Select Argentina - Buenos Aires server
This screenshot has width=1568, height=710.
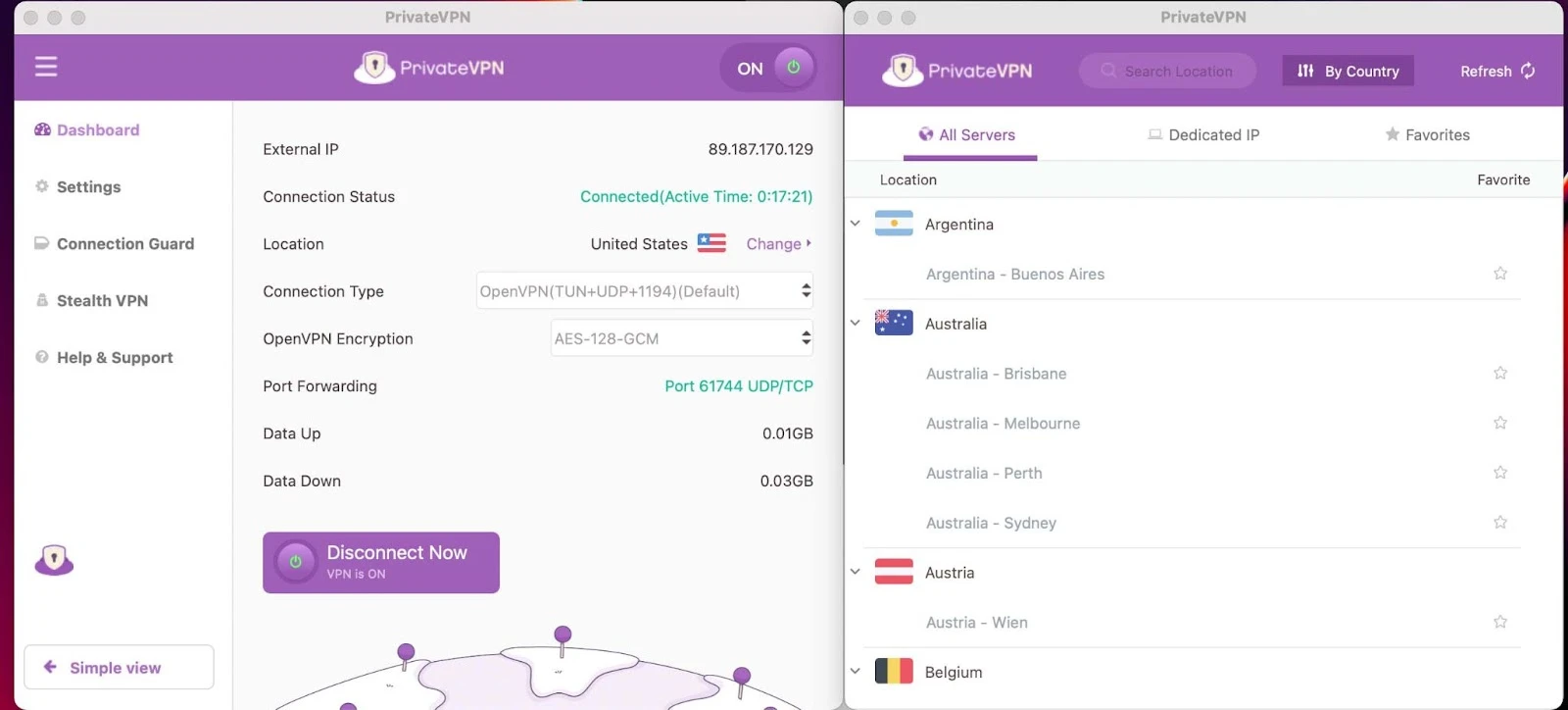click(1015, 275)
